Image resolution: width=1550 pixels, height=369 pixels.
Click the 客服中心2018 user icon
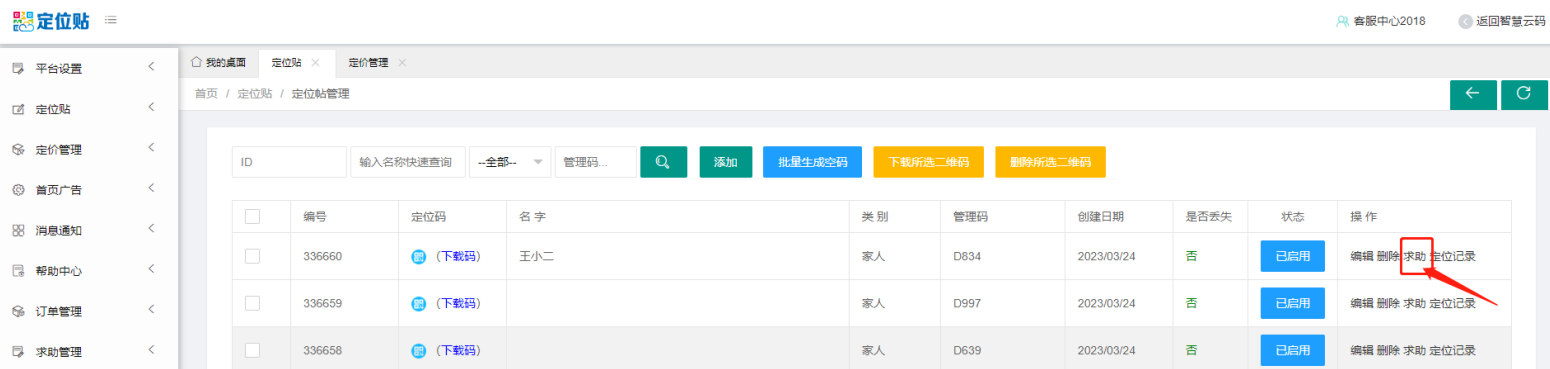pyautogui.click(x=1342, y=21)
